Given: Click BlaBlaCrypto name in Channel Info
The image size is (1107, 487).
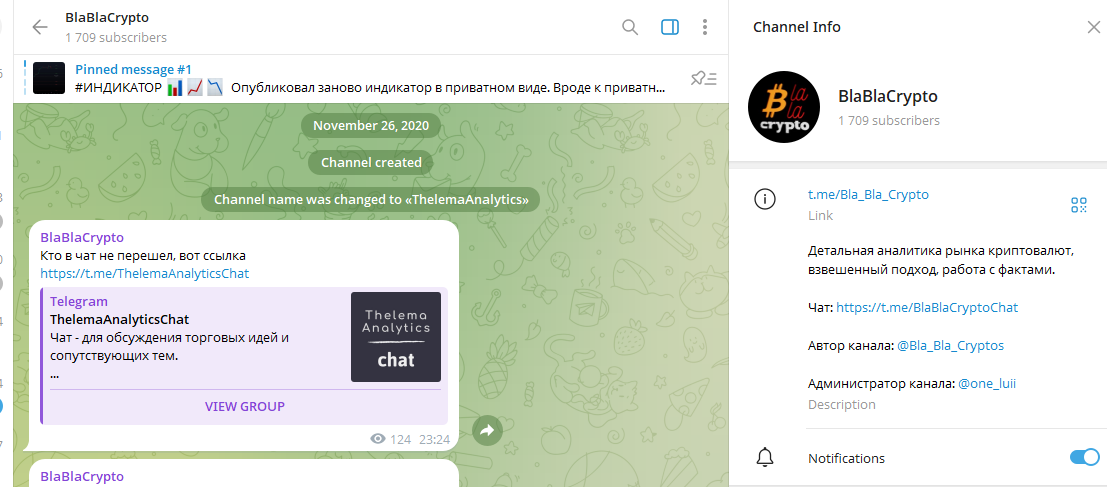Looking at the screenshot, I should (x=887, y=96).
